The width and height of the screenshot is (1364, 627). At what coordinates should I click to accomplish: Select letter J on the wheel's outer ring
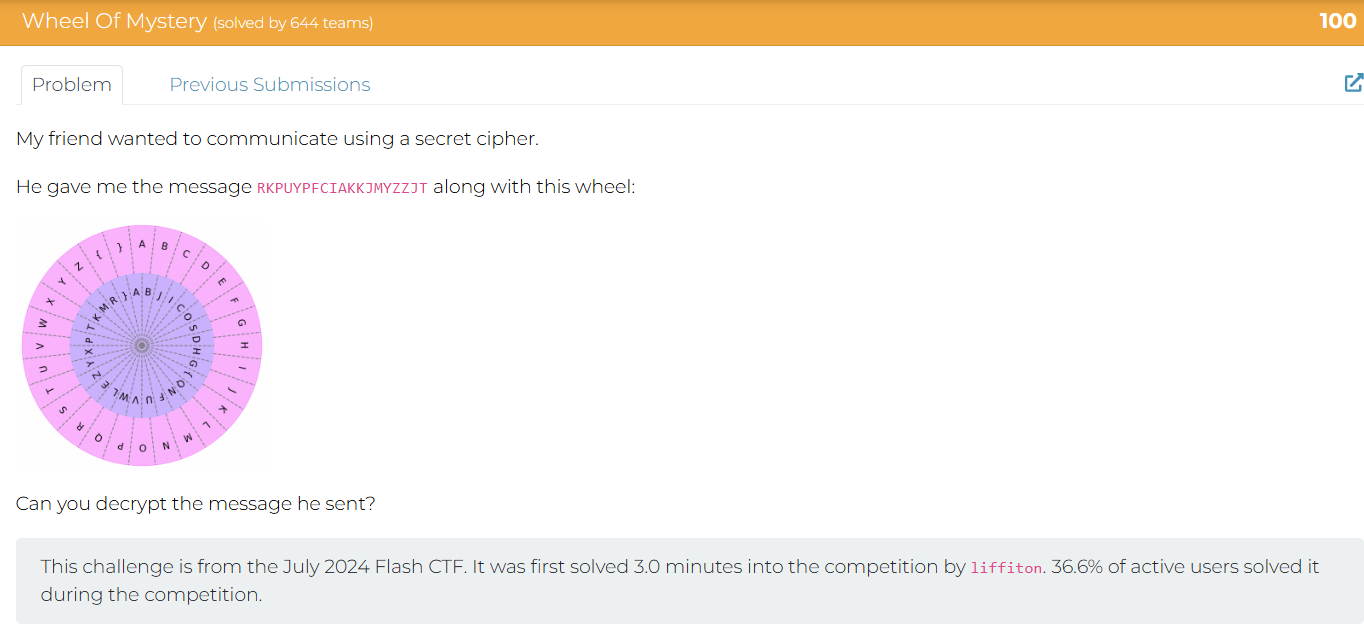pos(233,390)
